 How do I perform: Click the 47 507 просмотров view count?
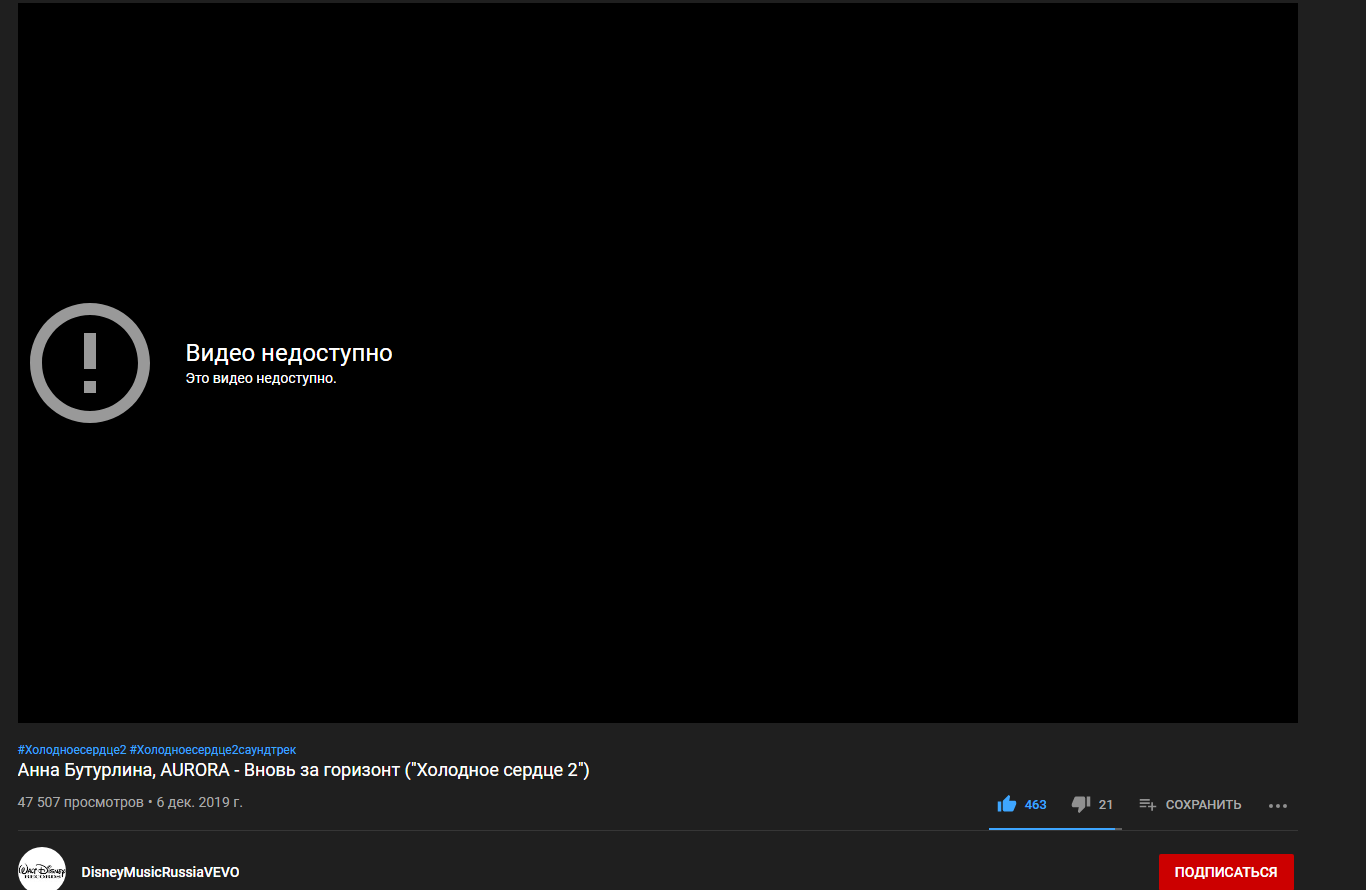coord(81,802)
